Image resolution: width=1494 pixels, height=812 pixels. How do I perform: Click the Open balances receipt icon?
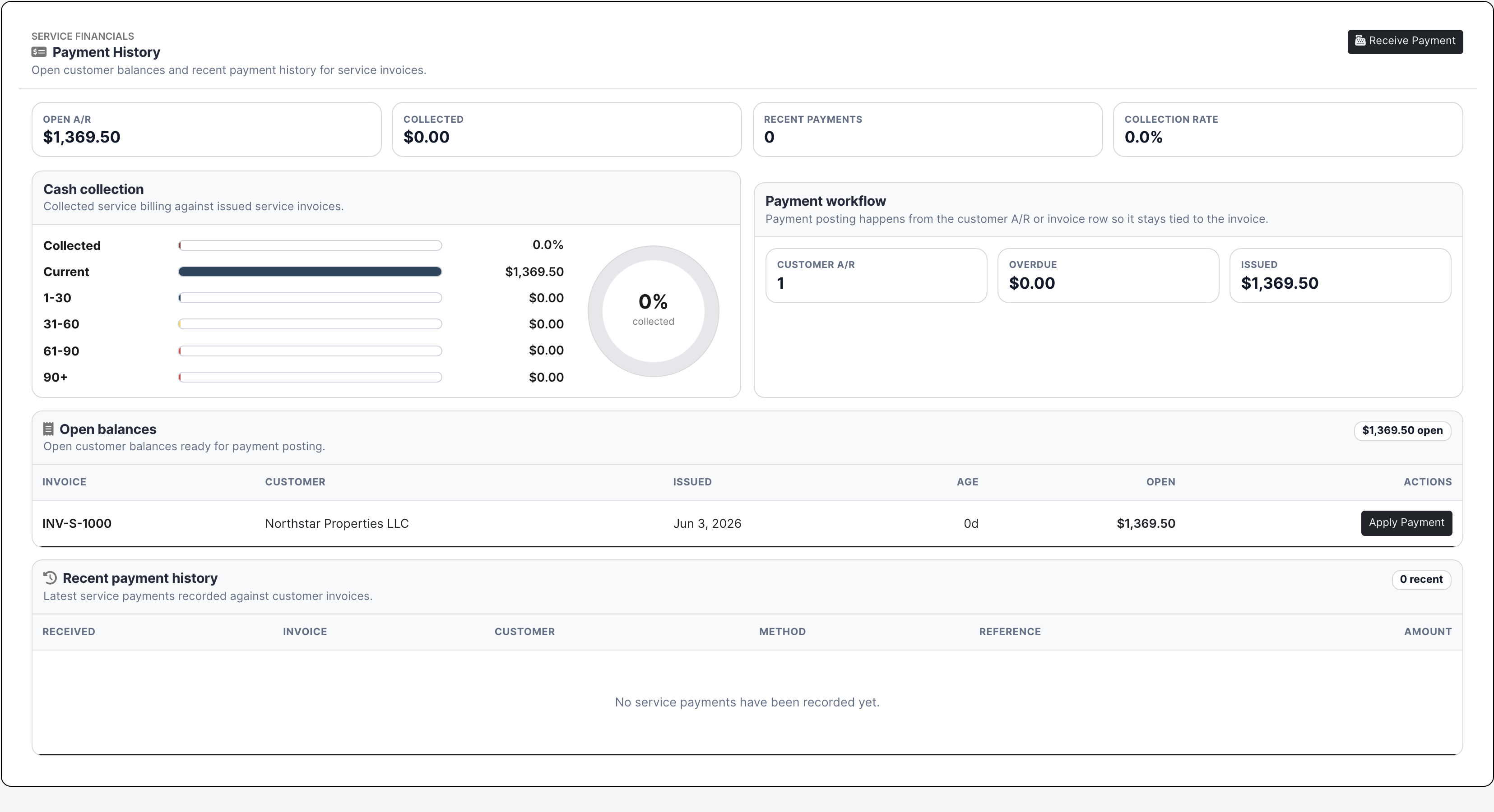pyautogui.click(x=49, y=429)
